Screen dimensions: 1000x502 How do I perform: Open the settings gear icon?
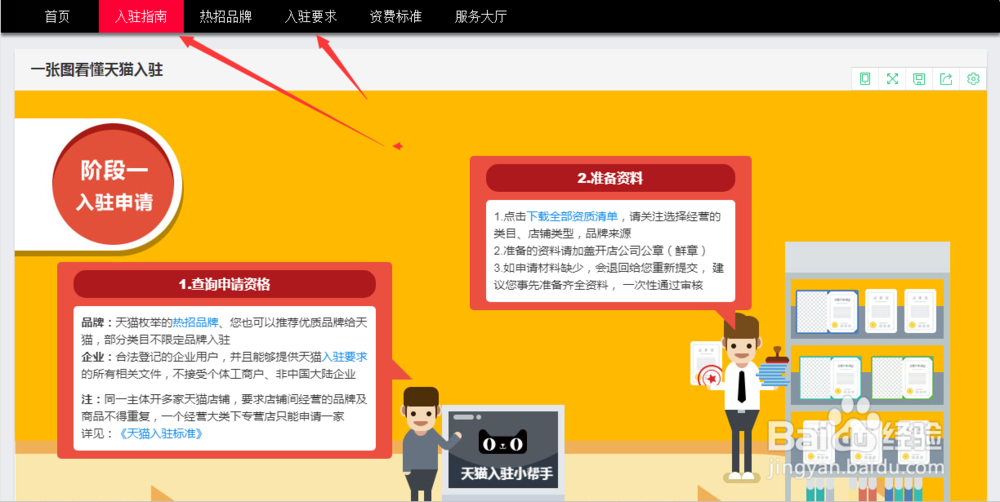[x=973, y=79]
